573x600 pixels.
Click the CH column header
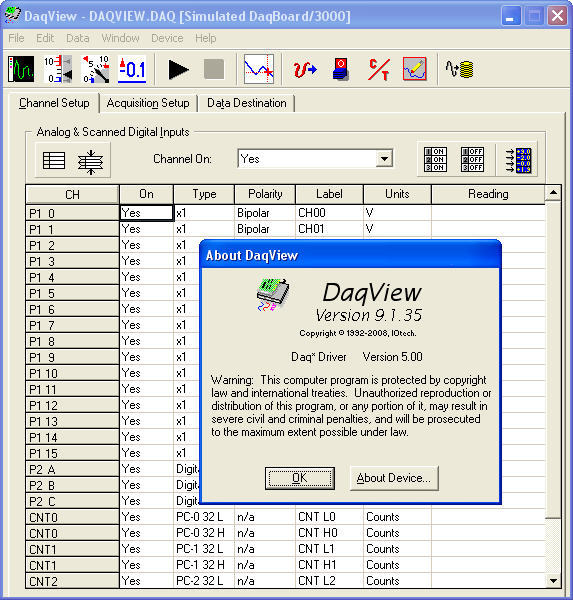click(x=72, y=194)
